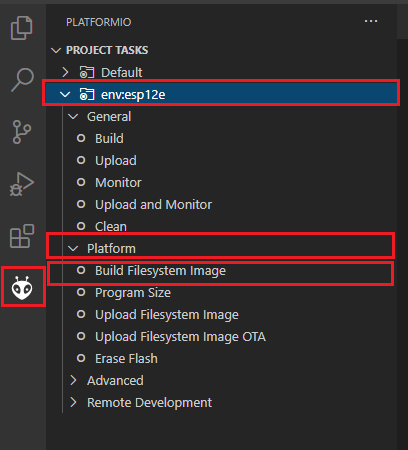Collapse the General task group
Screen dimensions: 408x450
(73, 117)
